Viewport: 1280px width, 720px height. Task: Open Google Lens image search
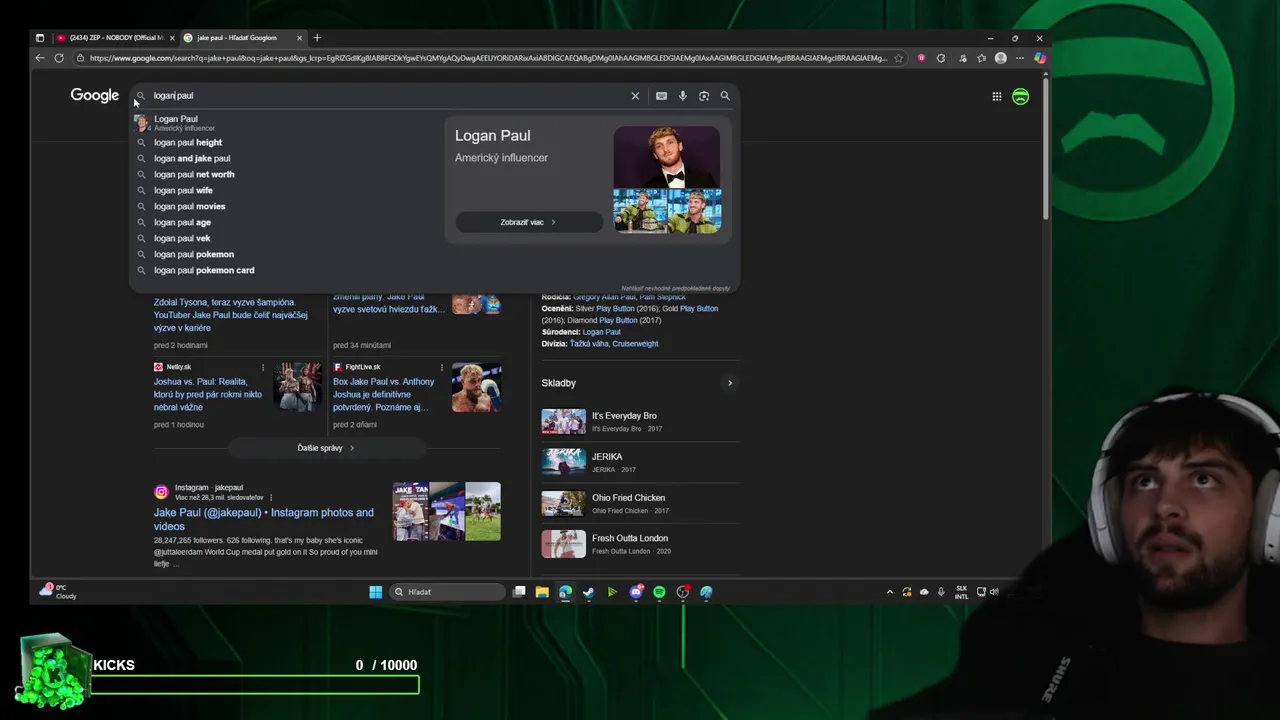point(704,96)
